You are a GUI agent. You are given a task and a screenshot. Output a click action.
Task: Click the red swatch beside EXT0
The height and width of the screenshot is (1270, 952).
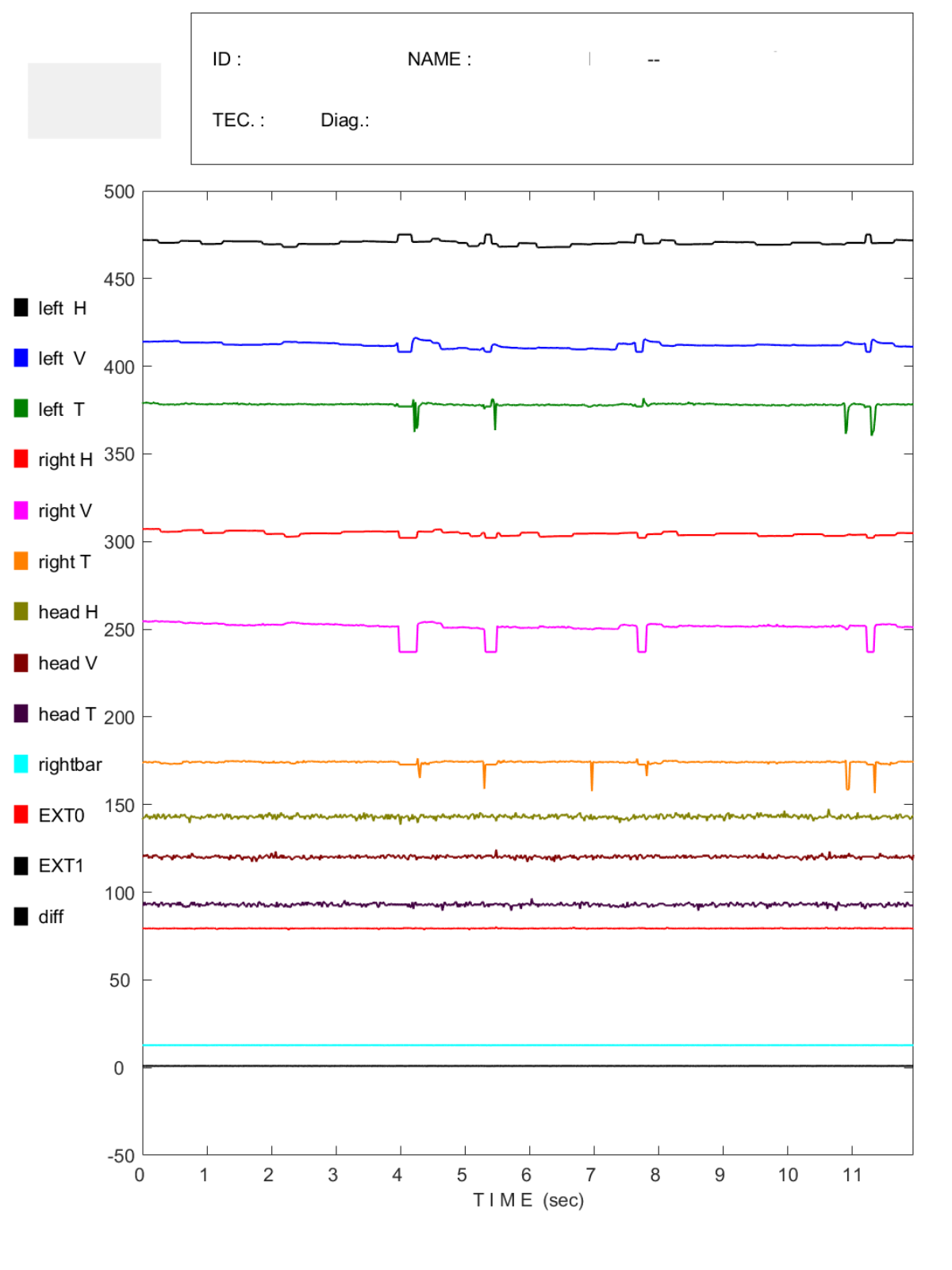click(21, 815)
